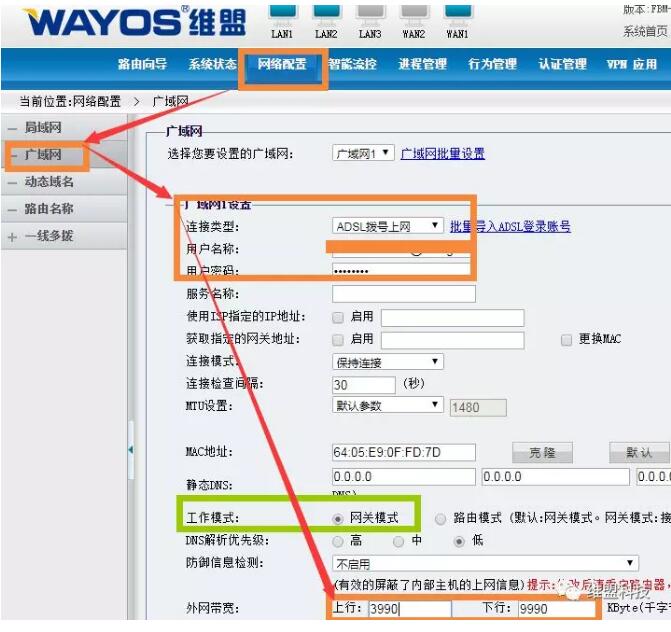Click the WAN2 port status icon
This screenshot has height=632, width=671.
(x=414, y=14)
